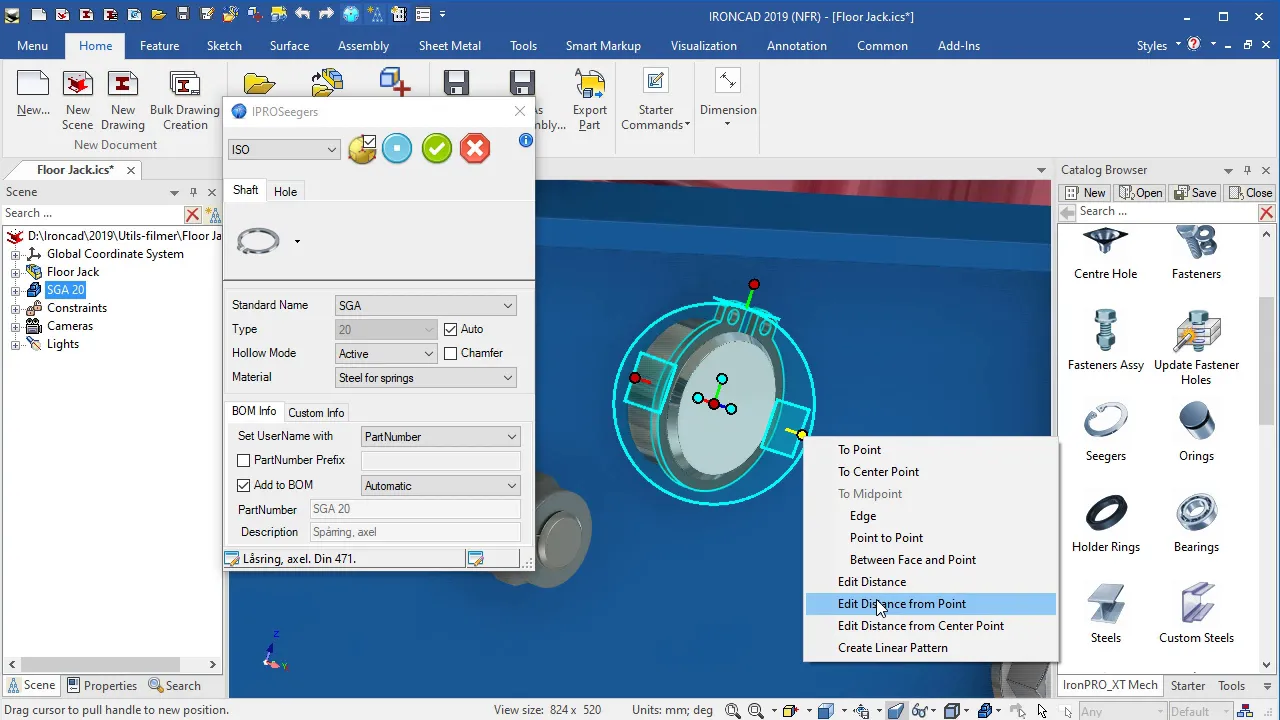Uncheck the Add to BOM checkbox
Image resolution: width=1280 pixels, height=720 pixels.
(x=243, y=485)
